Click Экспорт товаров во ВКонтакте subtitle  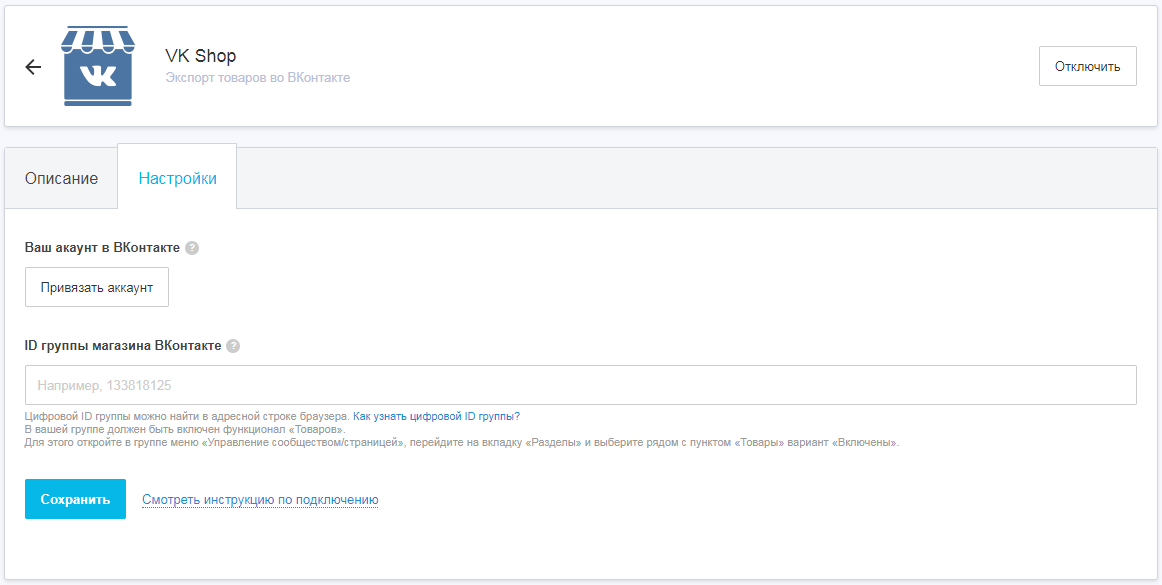coord(257,78)
